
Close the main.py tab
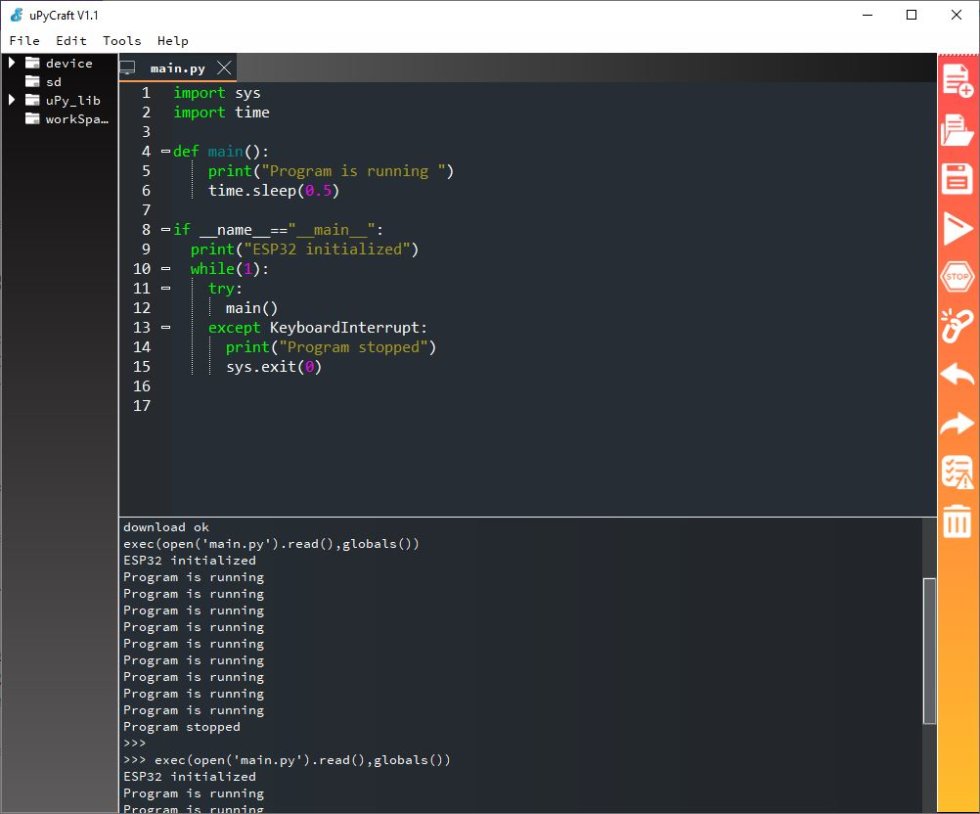(224, 68)
